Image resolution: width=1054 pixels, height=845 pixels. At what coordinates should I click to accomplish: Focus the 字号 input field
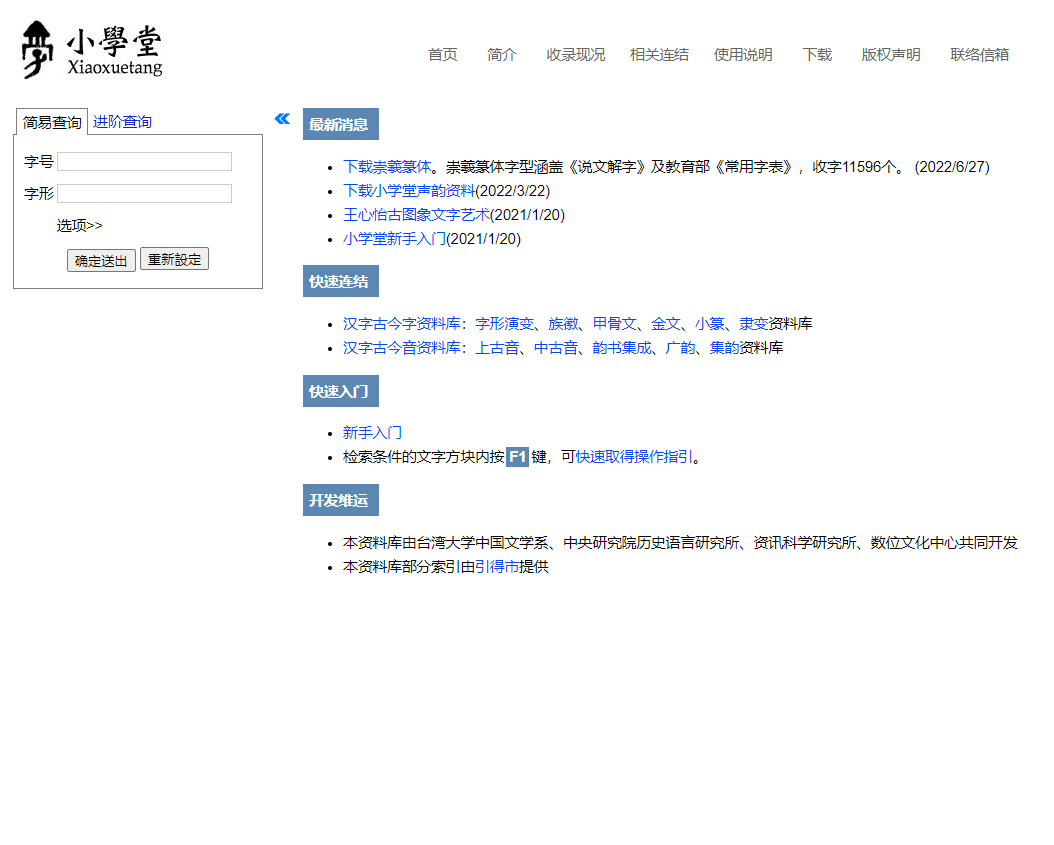click(145, 161)
